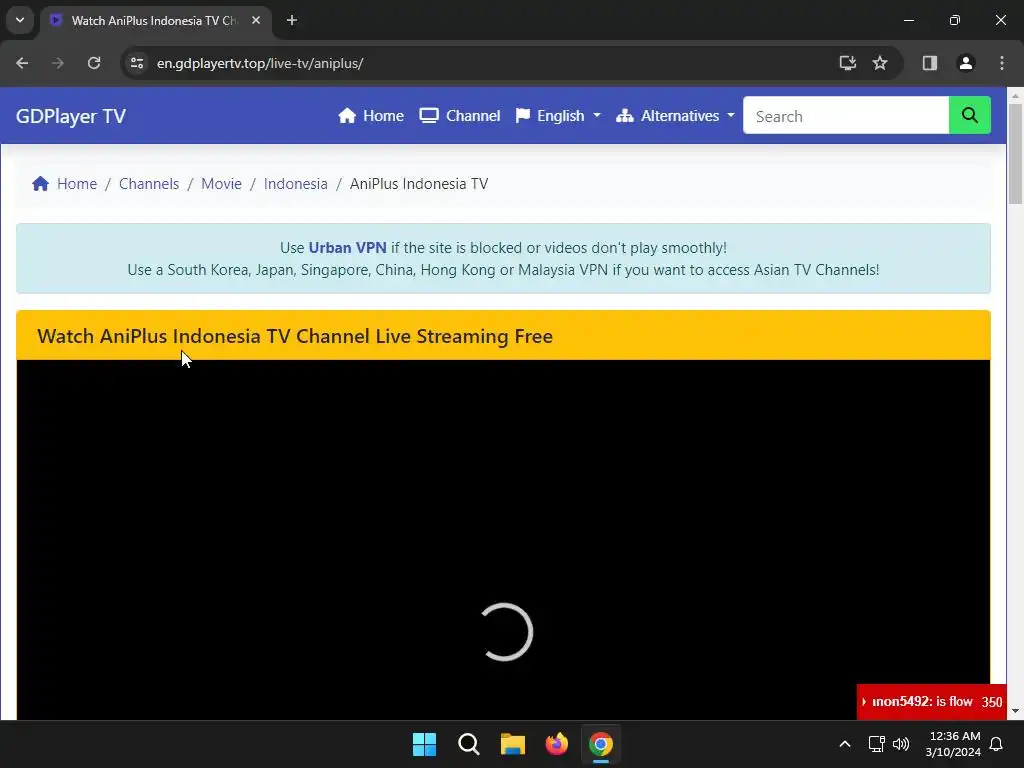This screenshot has width=1024, height=768.
Task: Reload the page with refresh icon
Action: (x=94, y=63)
